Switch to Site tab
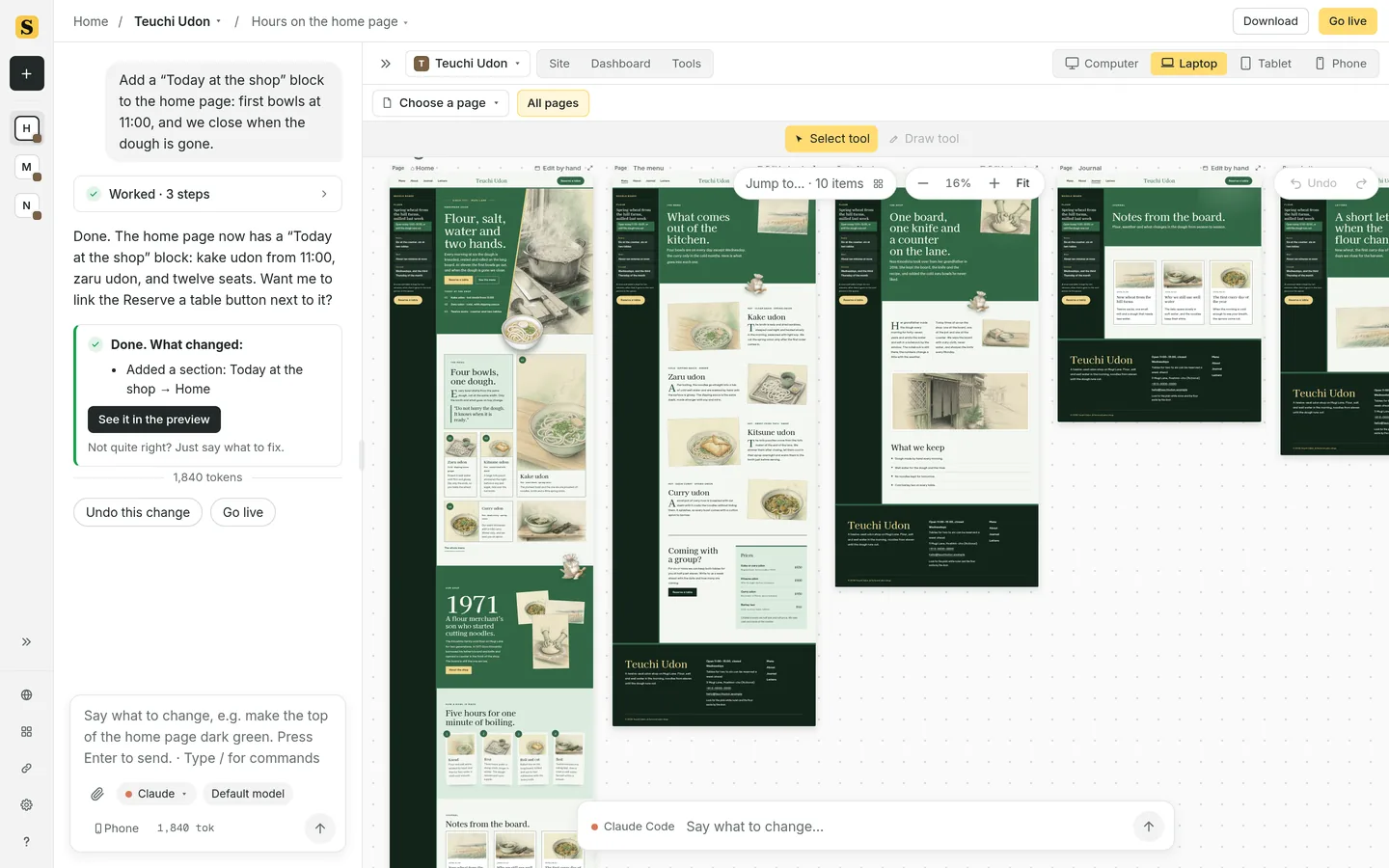The image size is (1389, 868). [559, 64]
